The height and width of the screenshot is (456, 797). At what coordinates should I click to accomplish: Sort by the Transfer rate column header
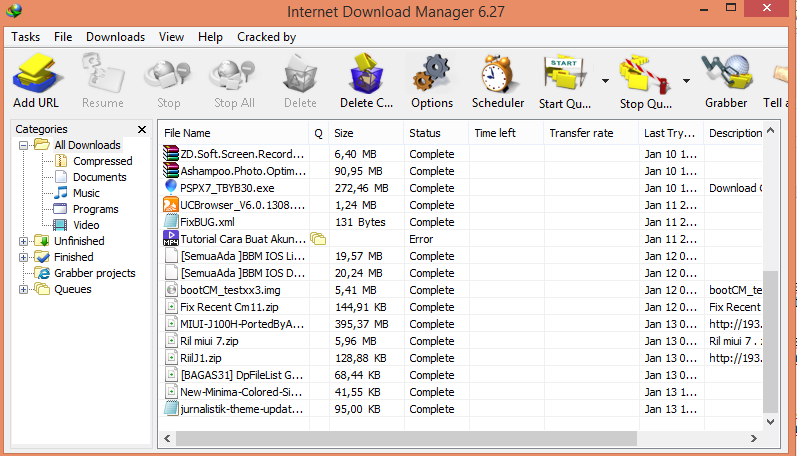point(591,133)
